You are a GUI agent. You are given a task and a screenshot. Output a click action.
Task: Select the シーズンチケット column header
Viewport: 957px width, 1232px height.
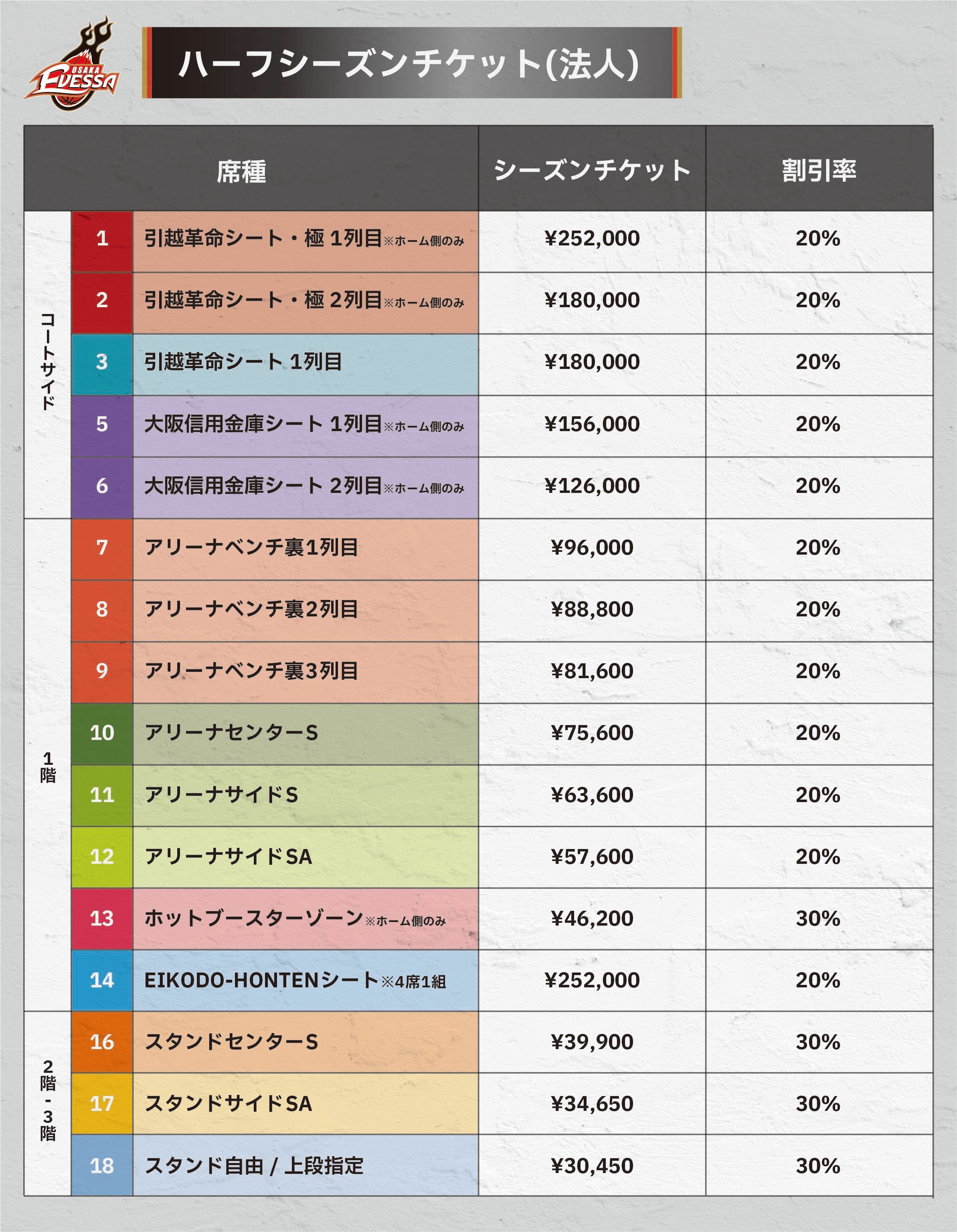coord(592,170)
